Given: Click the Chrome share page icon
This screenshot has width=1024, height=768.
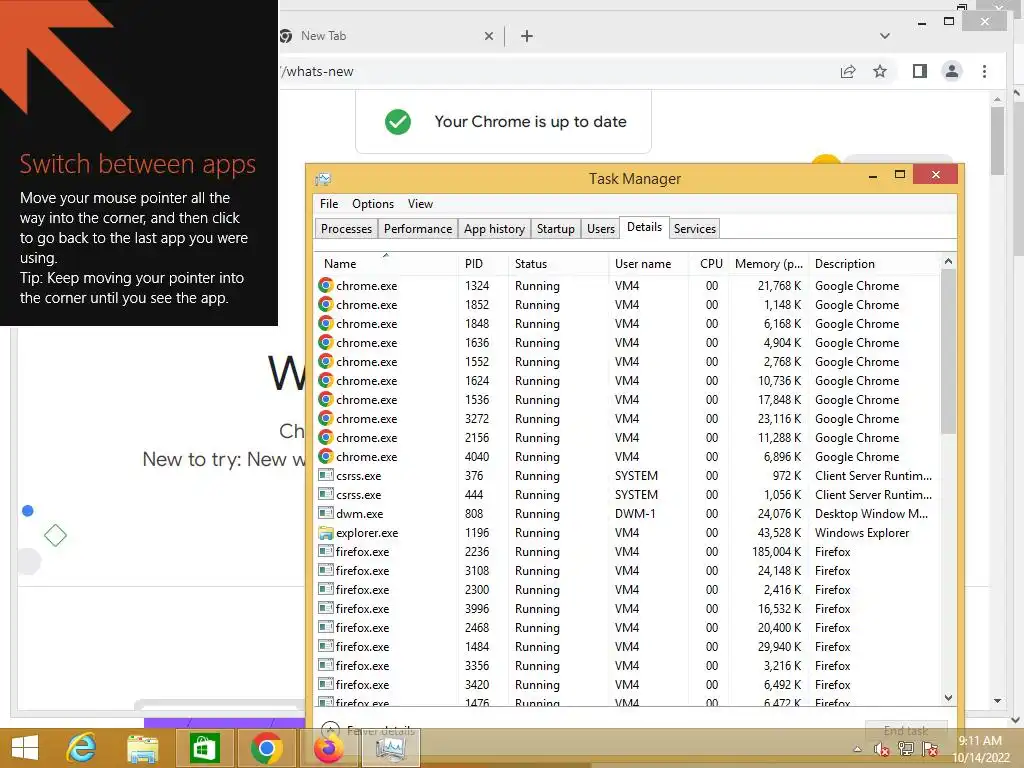Looking at the screenshot, I should [x=848, y=71].
